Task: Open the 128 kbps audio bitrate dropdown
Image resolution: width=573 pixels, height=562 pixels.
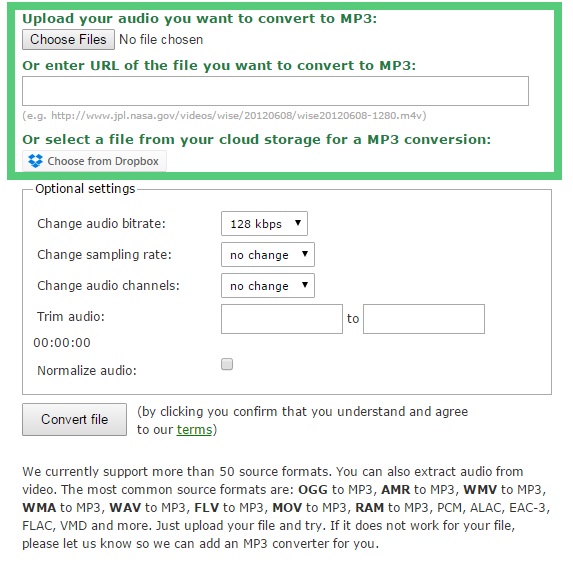Action: (x=264, y=223)
